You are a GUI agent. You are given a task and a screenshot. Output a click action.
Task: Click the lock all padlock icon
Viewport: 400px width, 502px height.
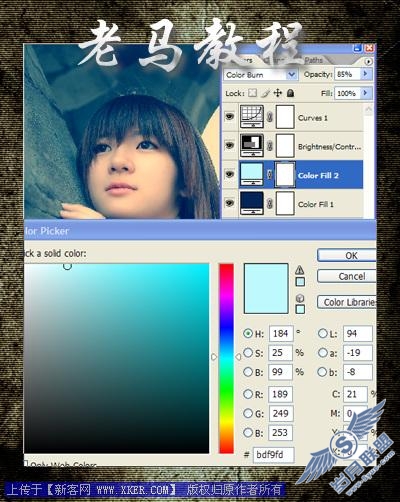(x=290, y=93)
